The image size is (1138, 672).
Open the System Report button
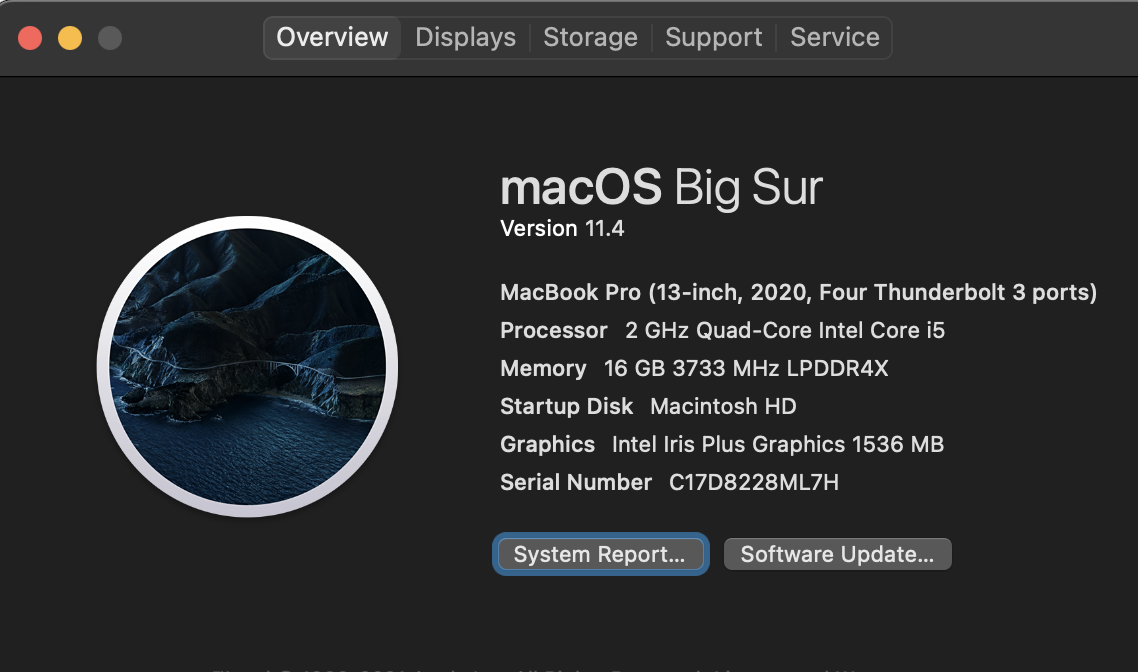(x=600, y=554)
